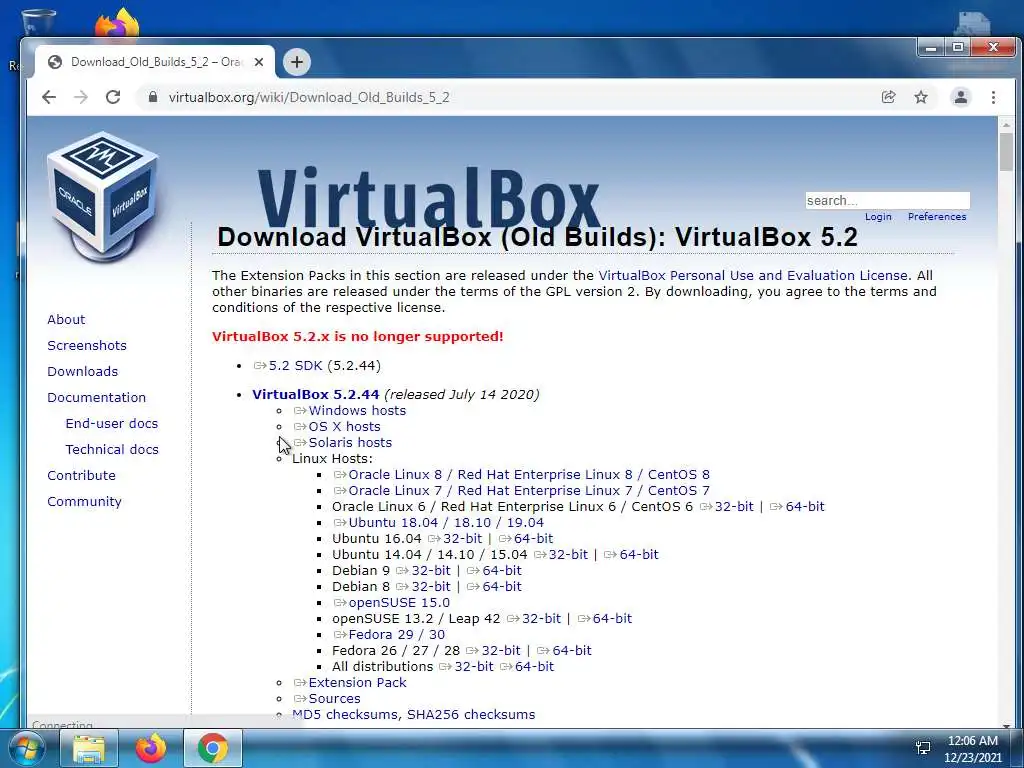Open Screenshots in the sidebar
This screenshot has width=1024, height=768.
tap(87, 345)
